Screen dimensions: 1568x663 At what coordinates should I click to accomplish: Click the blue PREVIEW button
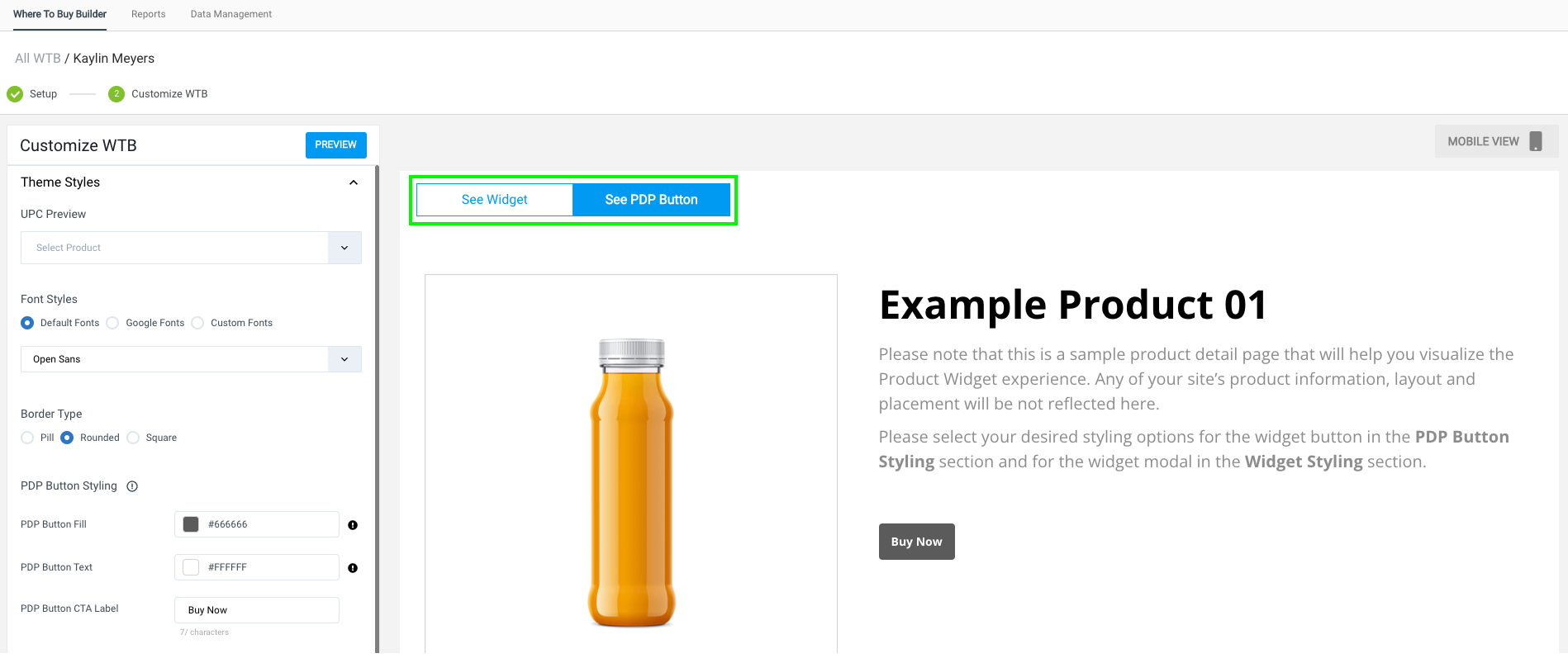[335, 144]
